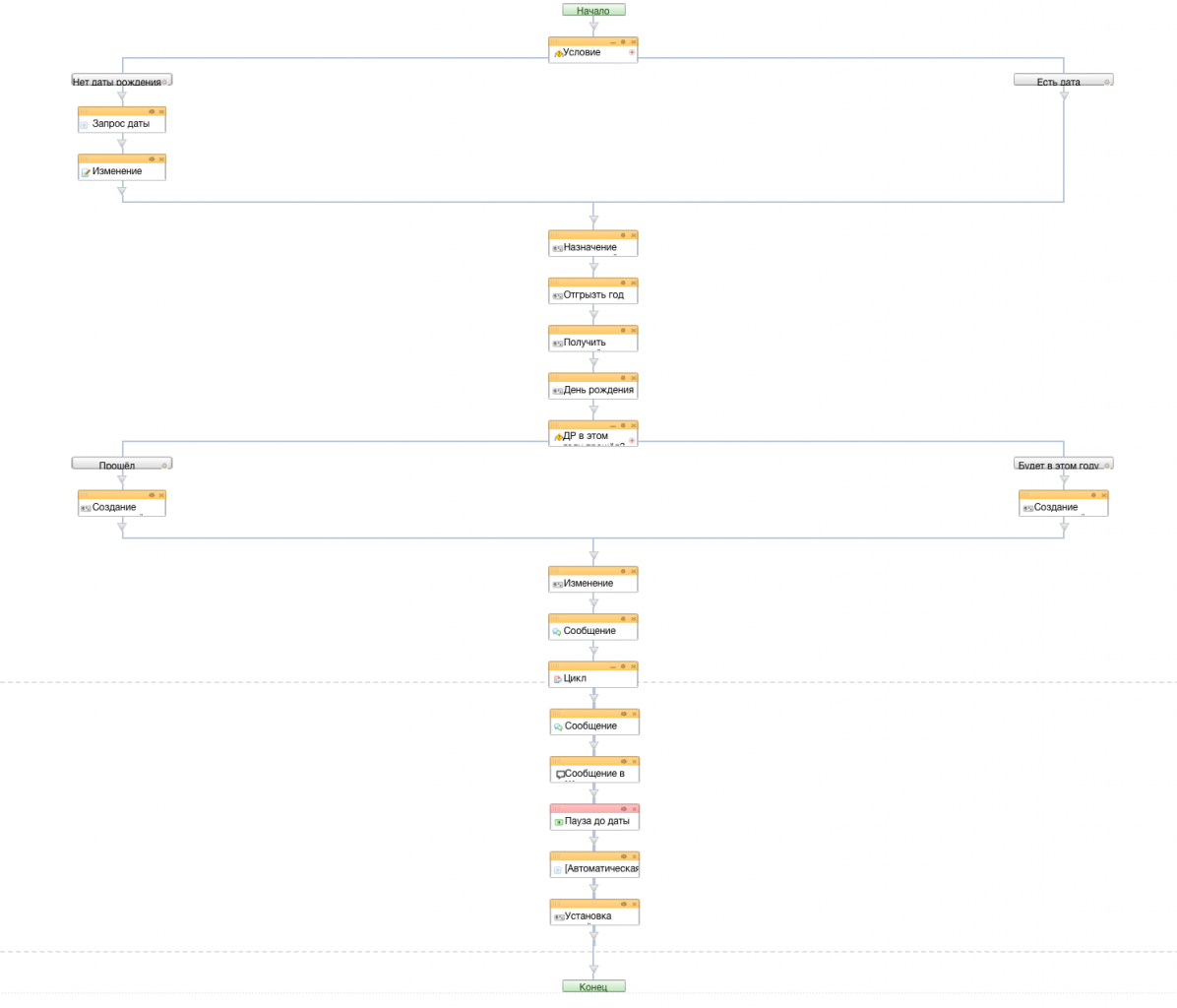Screen dimensions: 1177x1008
Task: Add branch to ДР в этом году condition
Action: pyautogui.click(x=632, y=440)
